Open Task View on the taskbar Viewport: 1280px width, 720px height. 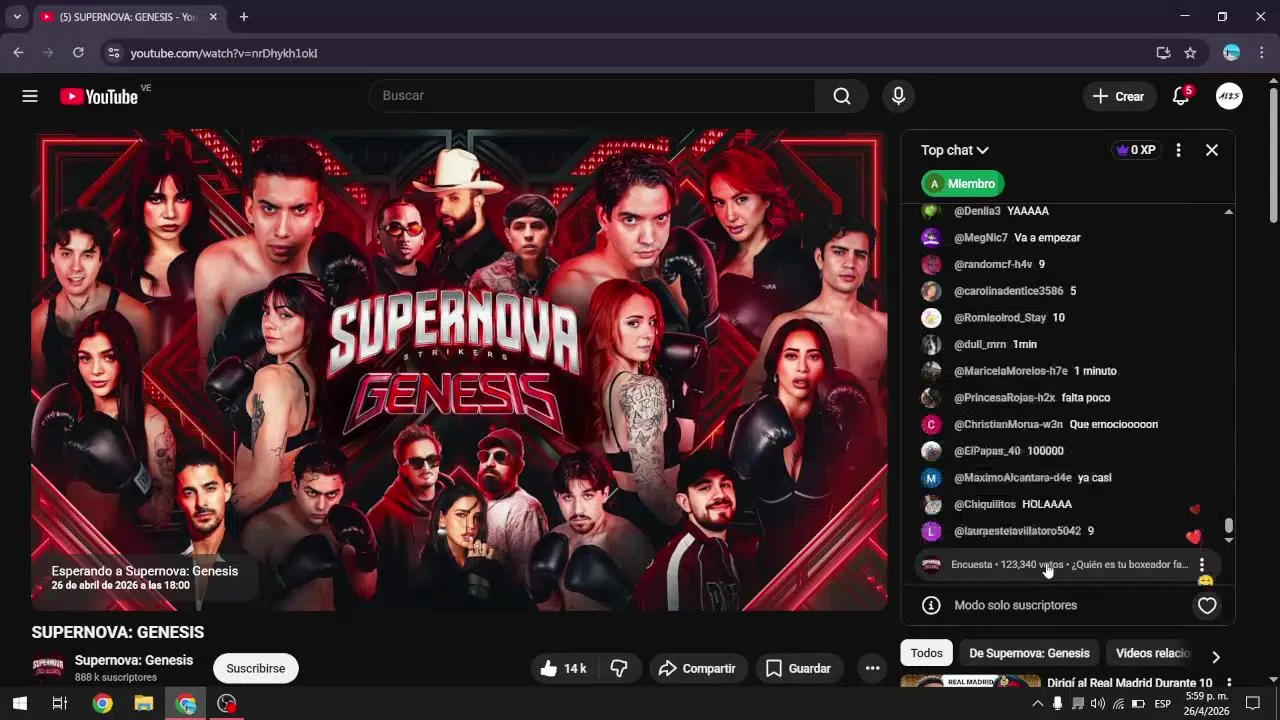pos(59,704)
